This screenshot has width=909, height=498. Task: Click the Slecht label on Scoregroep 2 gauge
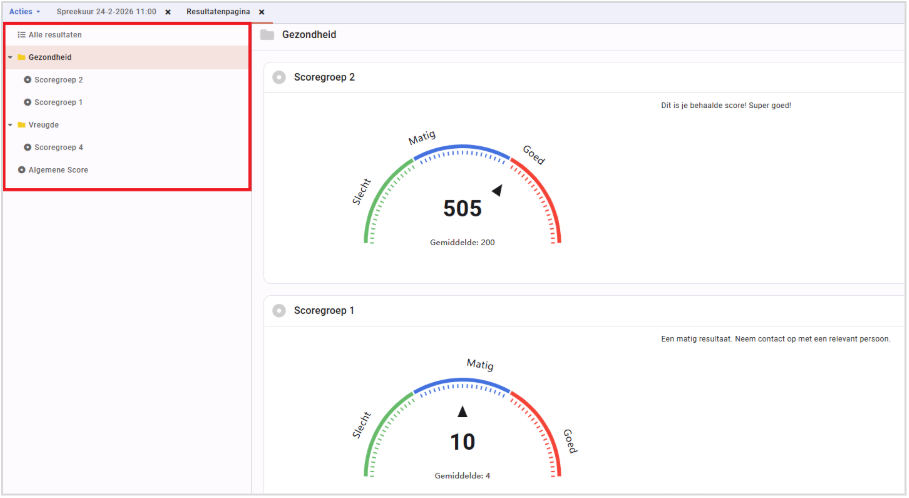tap(361, 192)
